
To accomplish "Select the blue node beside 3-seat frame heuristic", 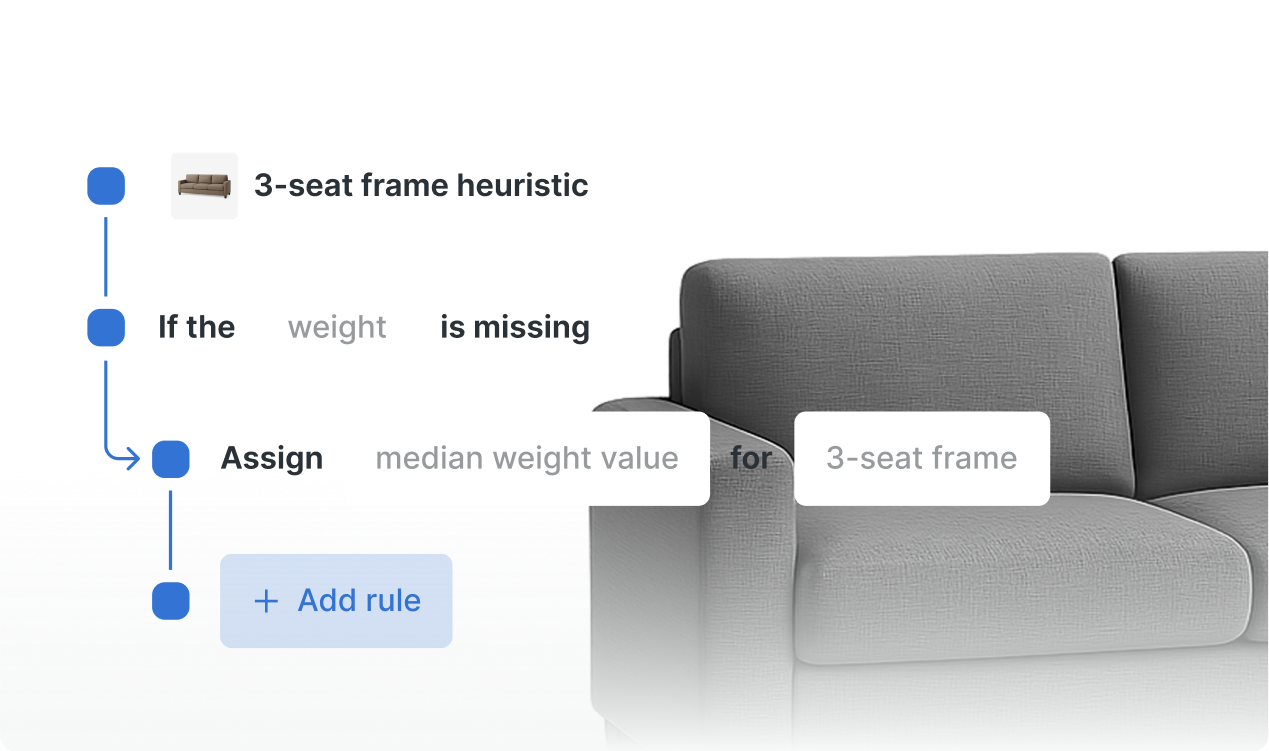I will pos(106,186).
